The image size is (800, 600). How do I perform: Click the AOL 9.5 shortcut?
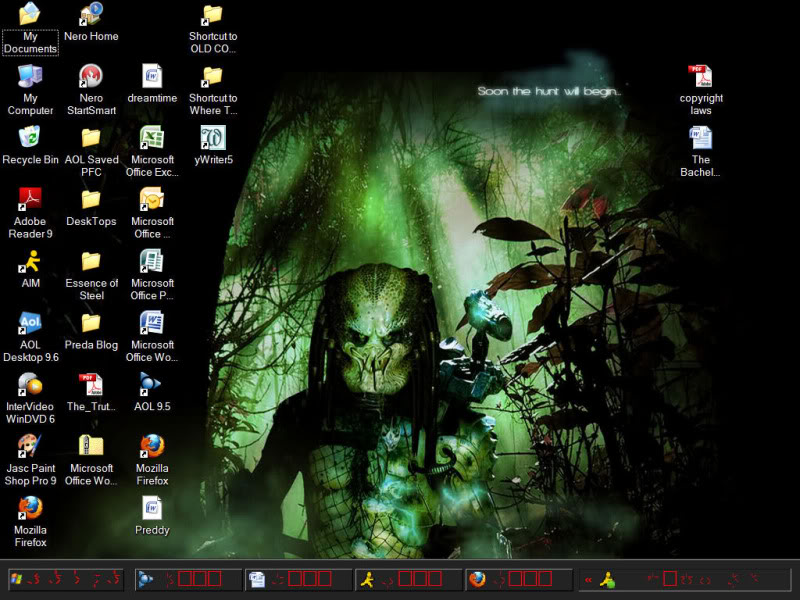click(x=152, y=393)
